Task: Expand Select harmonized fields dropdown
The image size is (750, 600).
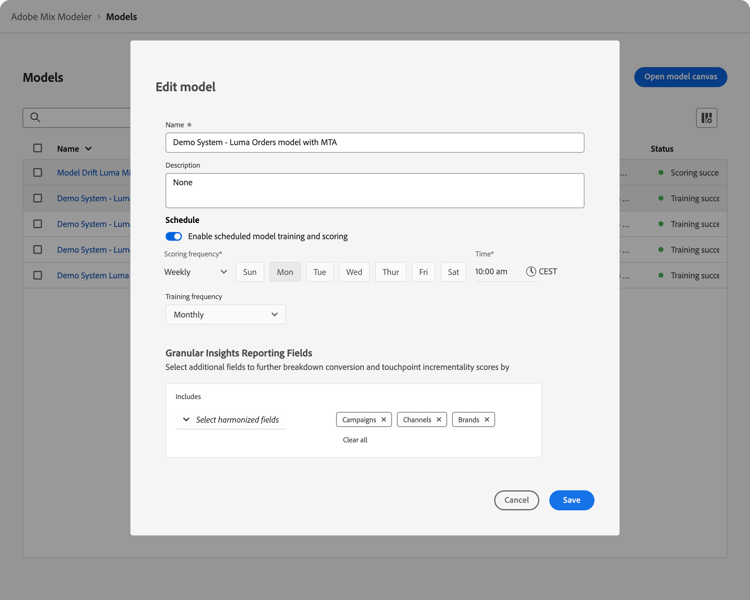Action: coord(231,420)
